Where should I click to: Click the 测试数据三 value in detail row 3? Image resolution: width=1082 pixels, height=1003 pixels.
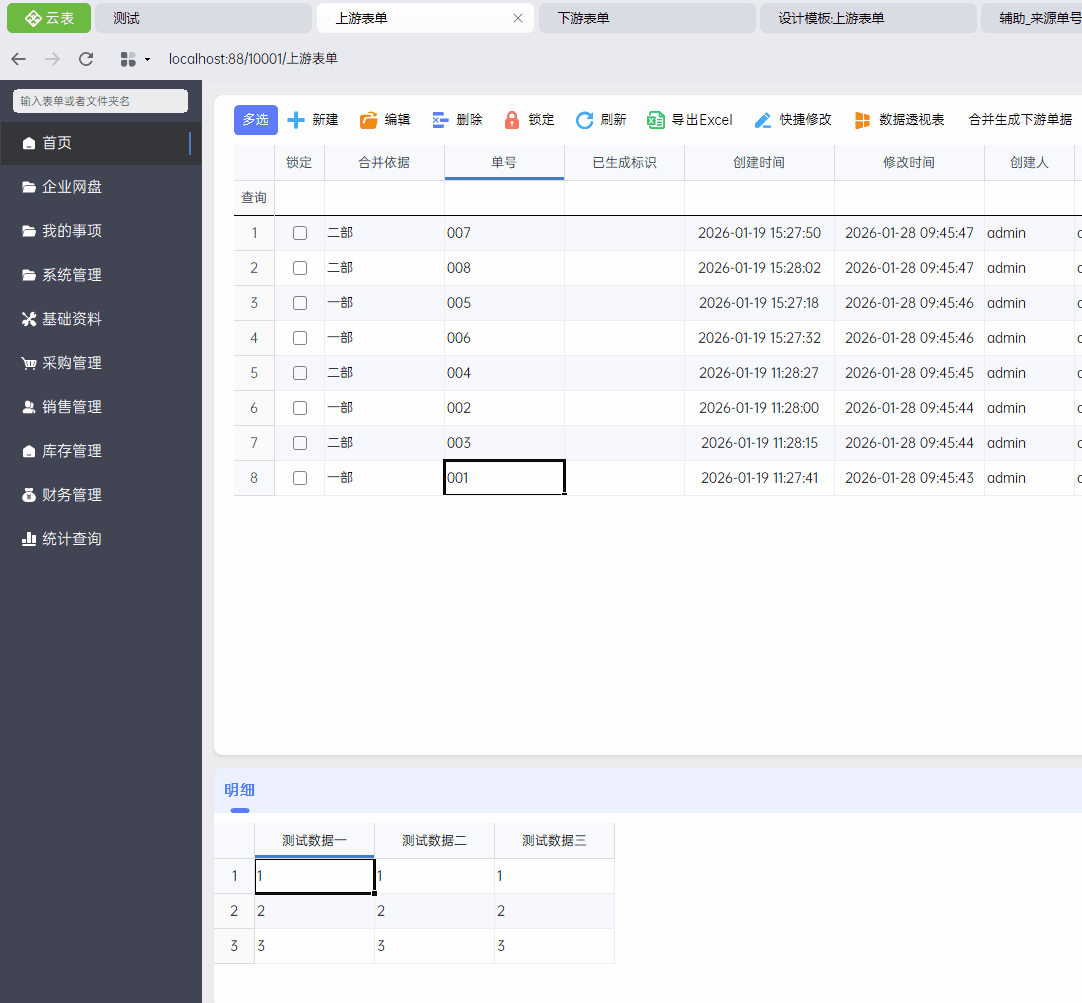coord(554,946)
